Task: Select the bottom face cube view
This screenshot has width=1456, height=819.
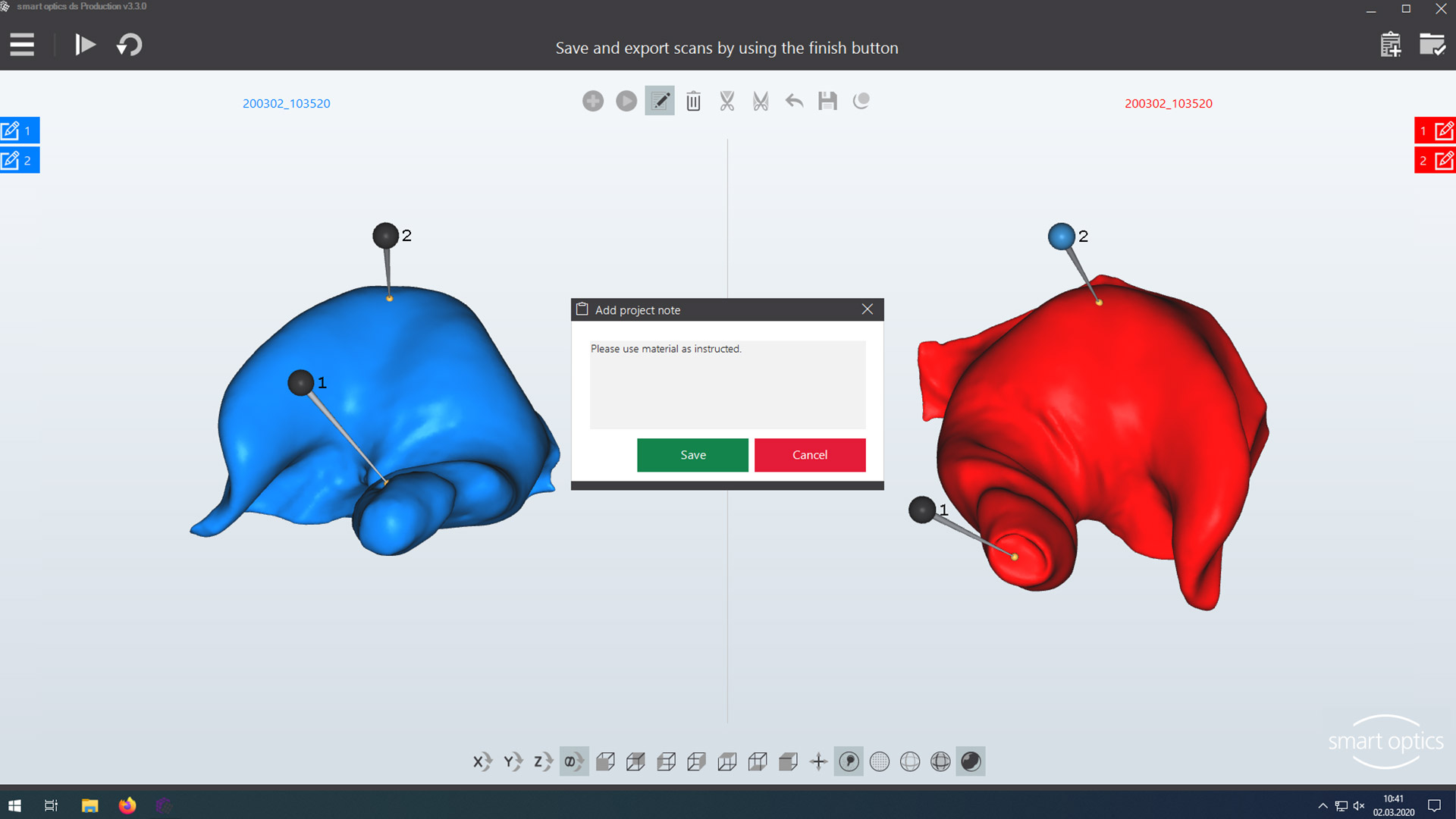Action: [757, 761]
